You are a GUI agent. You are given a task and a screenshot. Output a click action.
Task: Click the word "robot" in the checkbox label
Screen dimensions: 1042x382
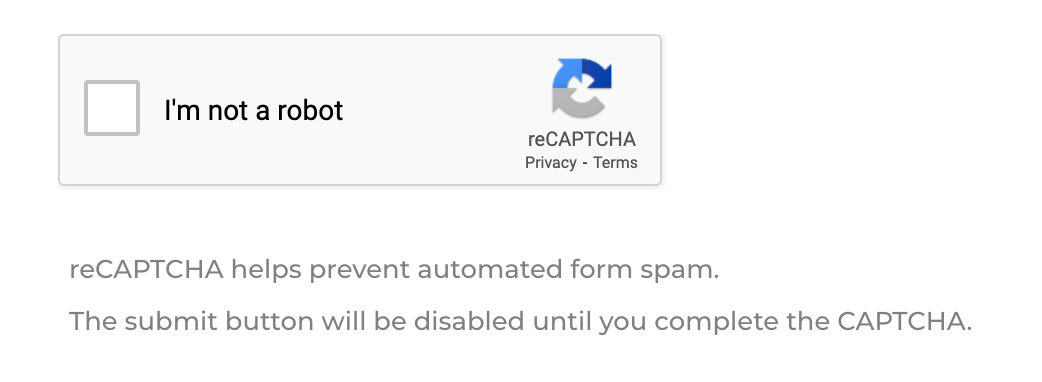pos(310,110)
